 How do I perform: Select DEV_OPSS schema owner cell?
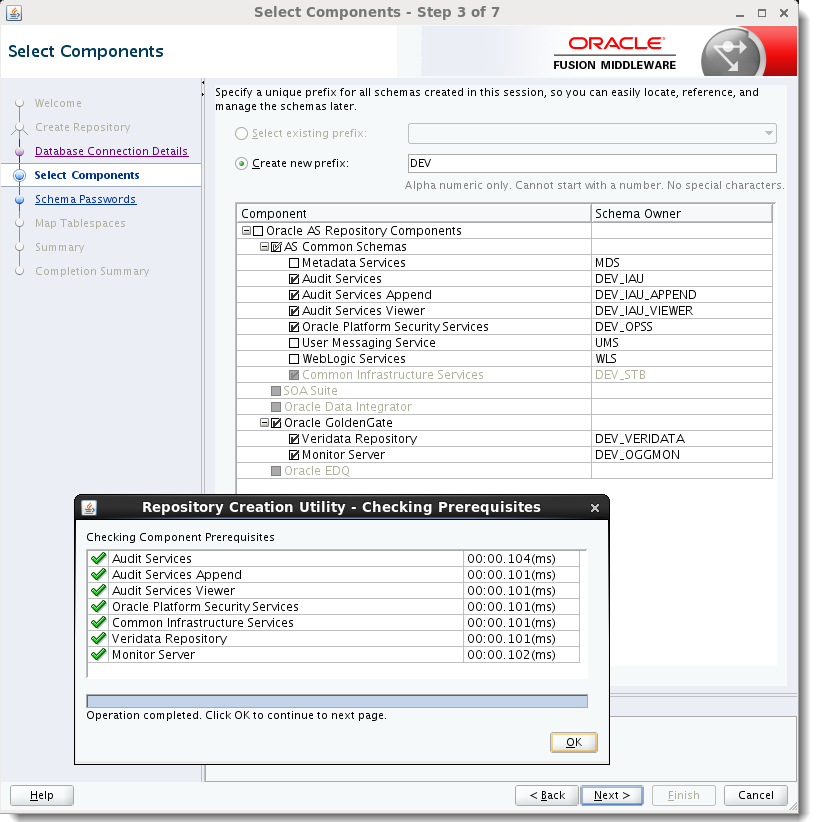(x=682, y=327)
